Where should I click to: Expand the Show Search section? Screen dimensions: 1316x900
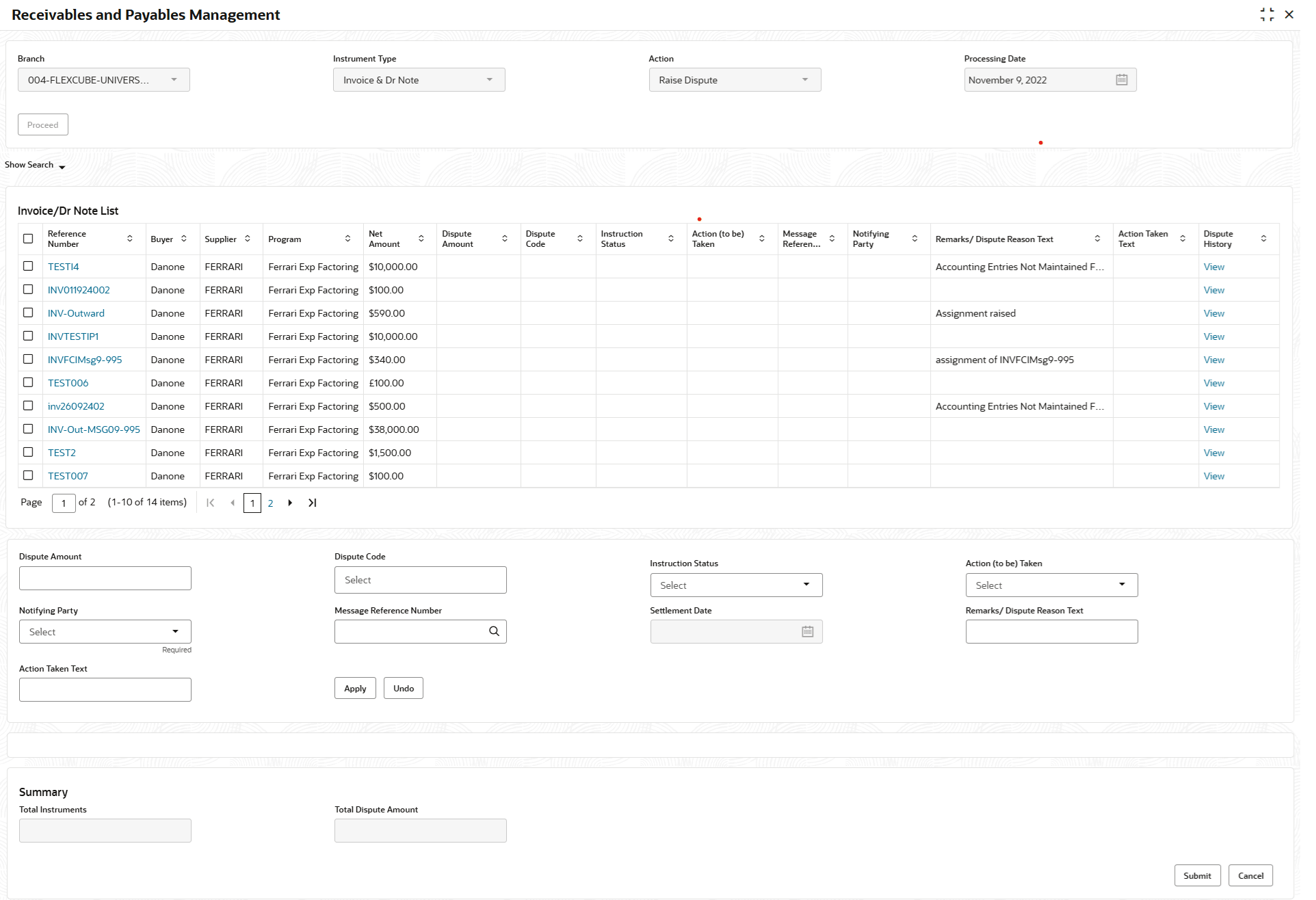pos(35,165)
